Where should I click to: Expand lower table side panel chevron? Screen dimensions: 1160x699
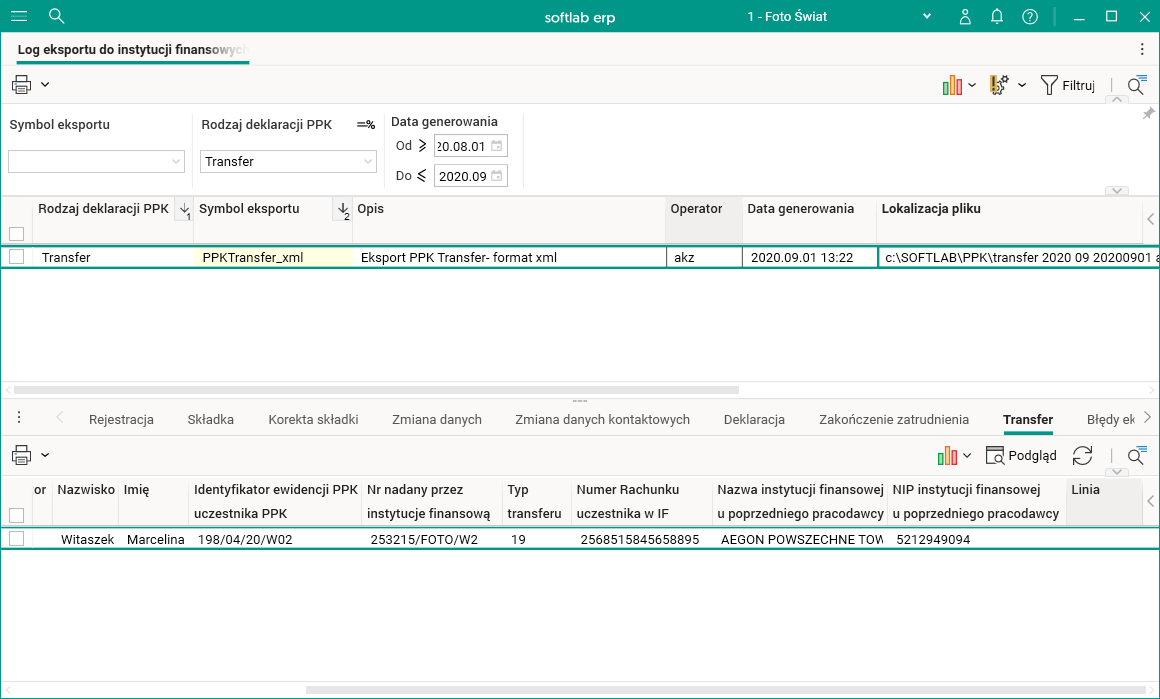[1150, 501]
